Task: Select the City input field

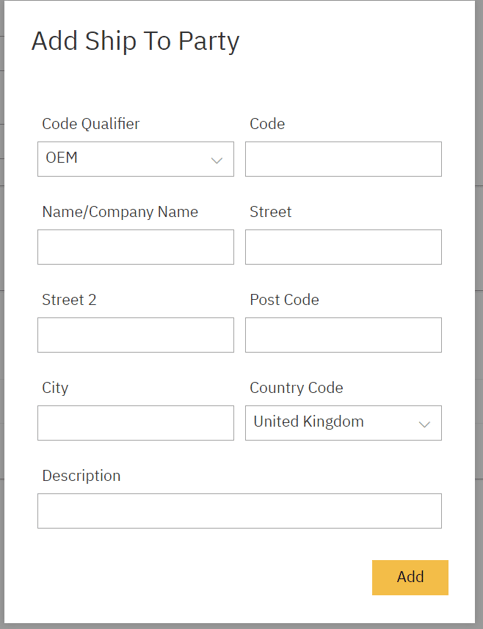Action: coord(136,423)
